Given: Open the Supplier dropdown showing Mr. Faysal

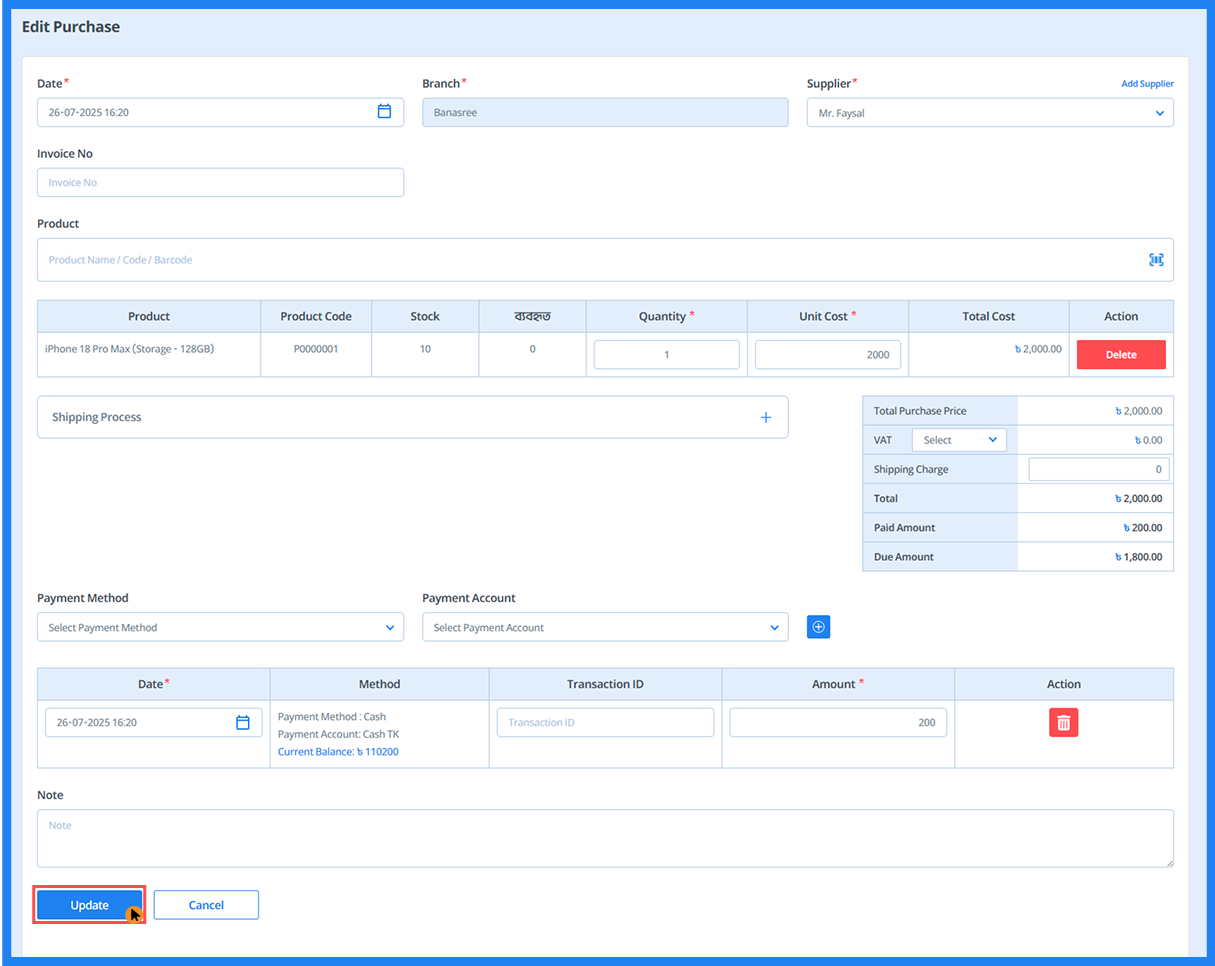Looking at the screenshot, I should pos(989,113).
